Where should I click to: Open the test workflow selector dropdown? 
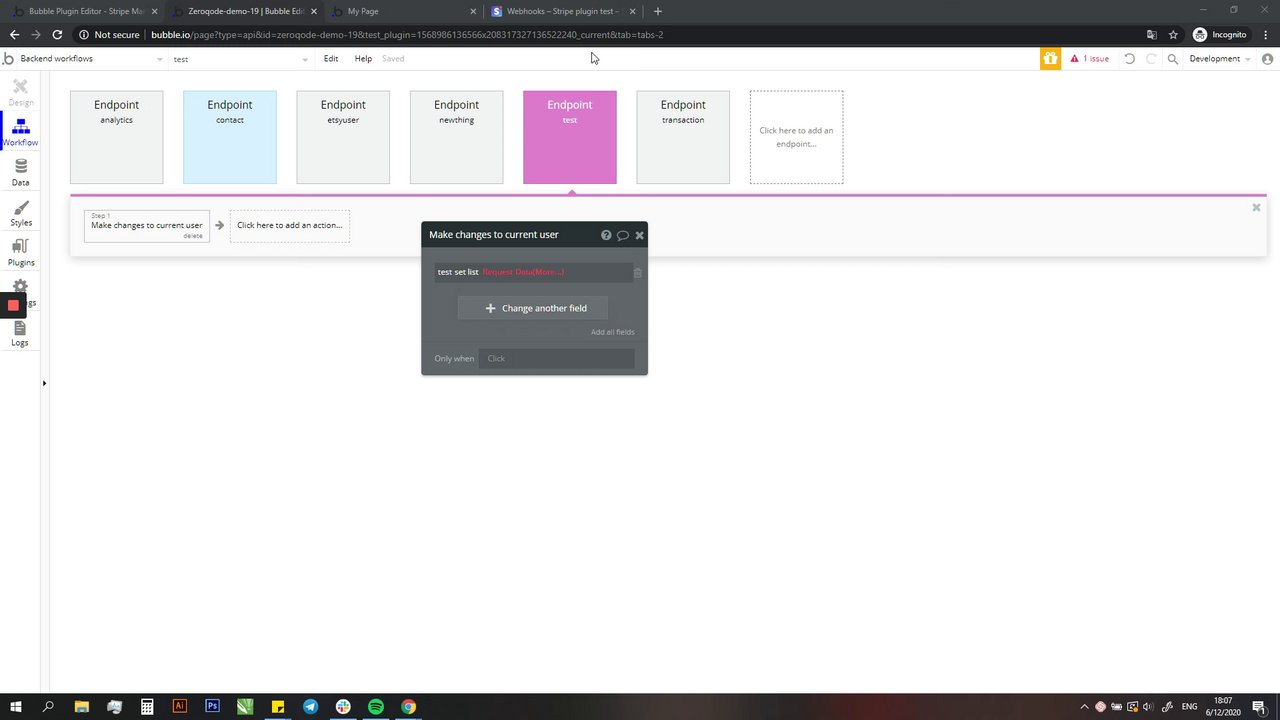(x=240, y=59)
